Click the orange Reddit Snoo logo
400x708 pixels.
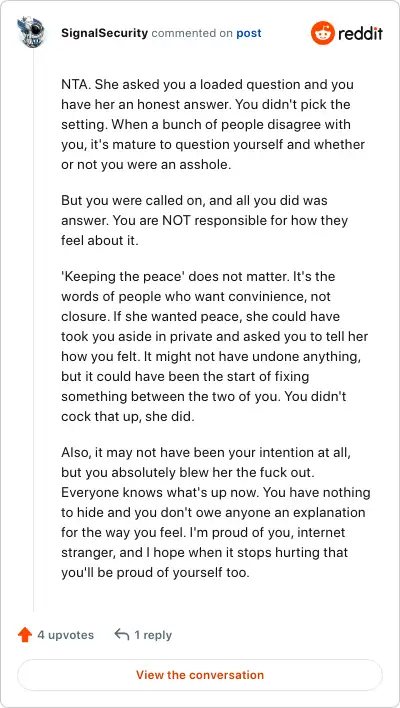coord(322,33)
